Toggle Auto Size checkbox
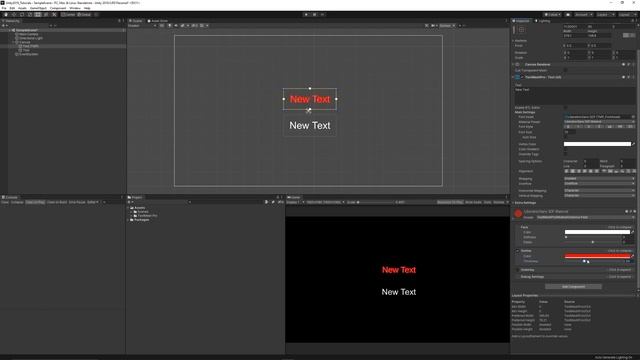Viewport: 640px width, 360px height. 565,138
